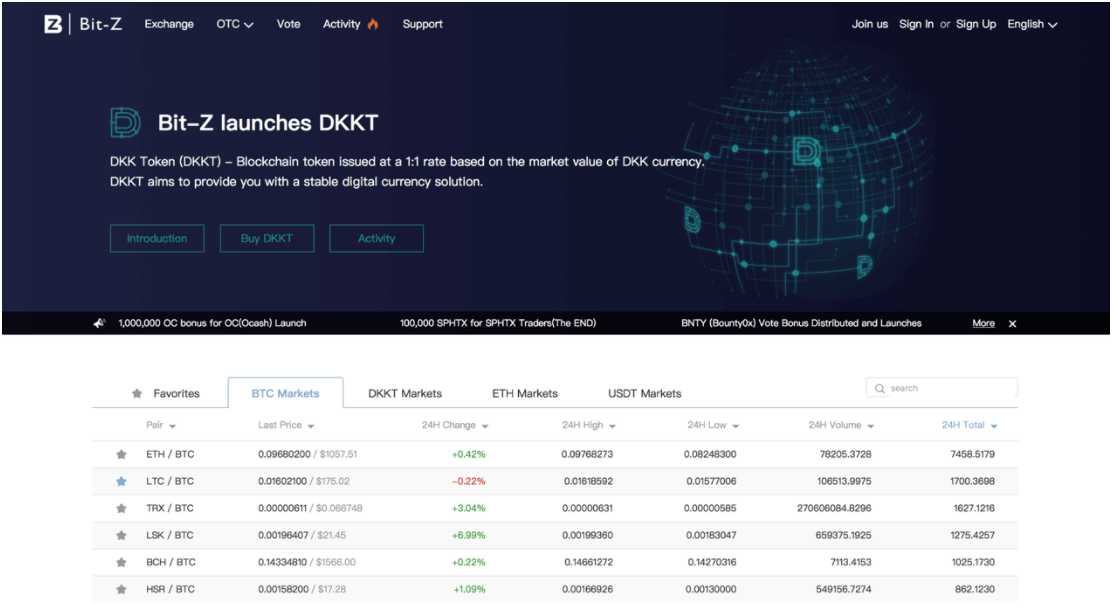
Task: Click the announcement megaphone icon
Action: tap(99, 323)
